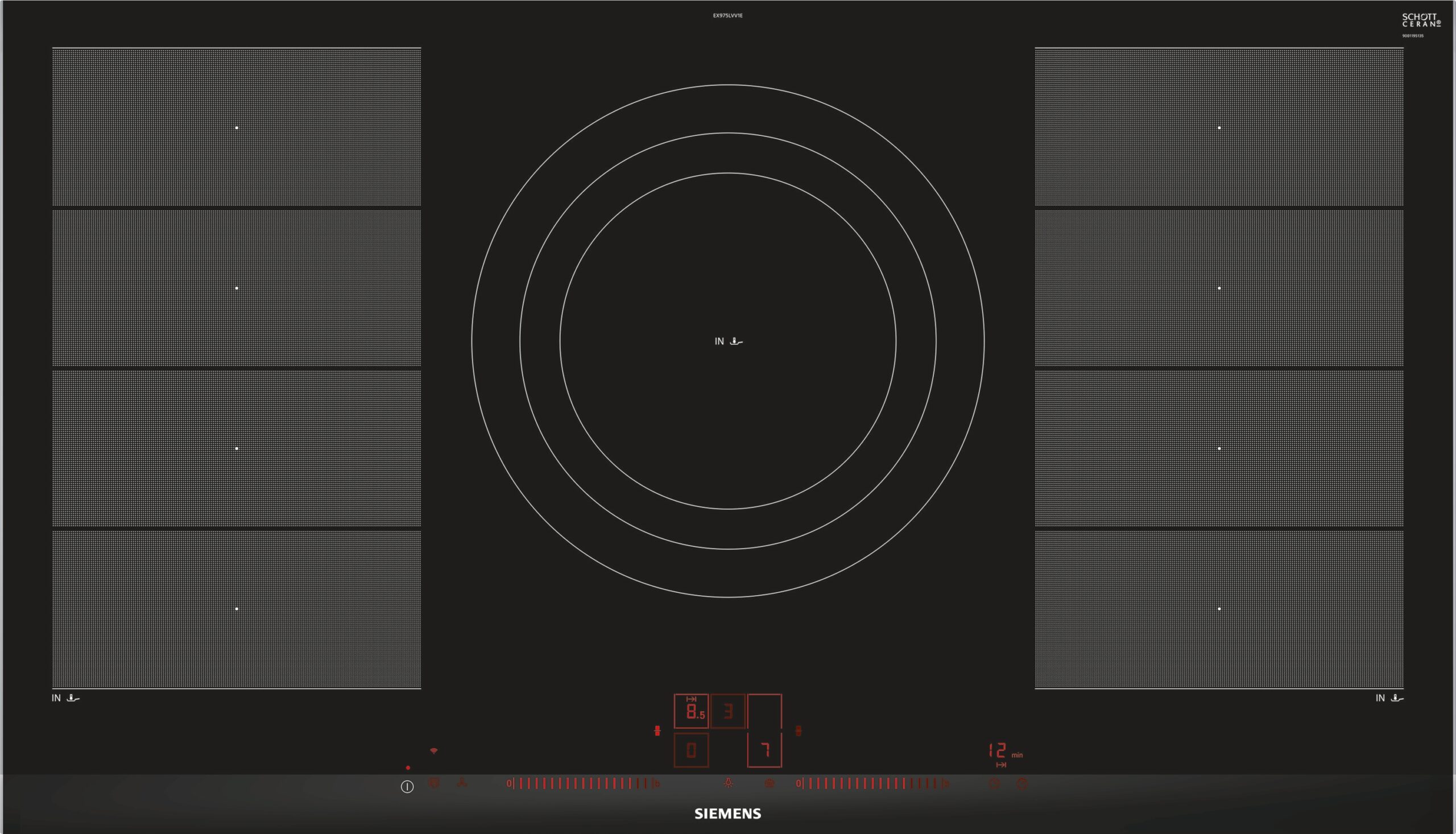The height and width of the screenshot is (834, 1456).
Task: Tap the Wi-Fi Home Connect indicator
Action: (x=433, y=750)
